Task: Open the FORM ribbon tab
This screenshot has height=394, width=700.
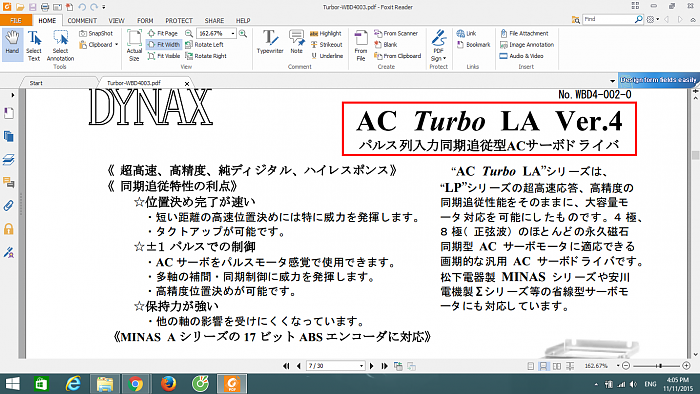Action: (x=145, y=21)
